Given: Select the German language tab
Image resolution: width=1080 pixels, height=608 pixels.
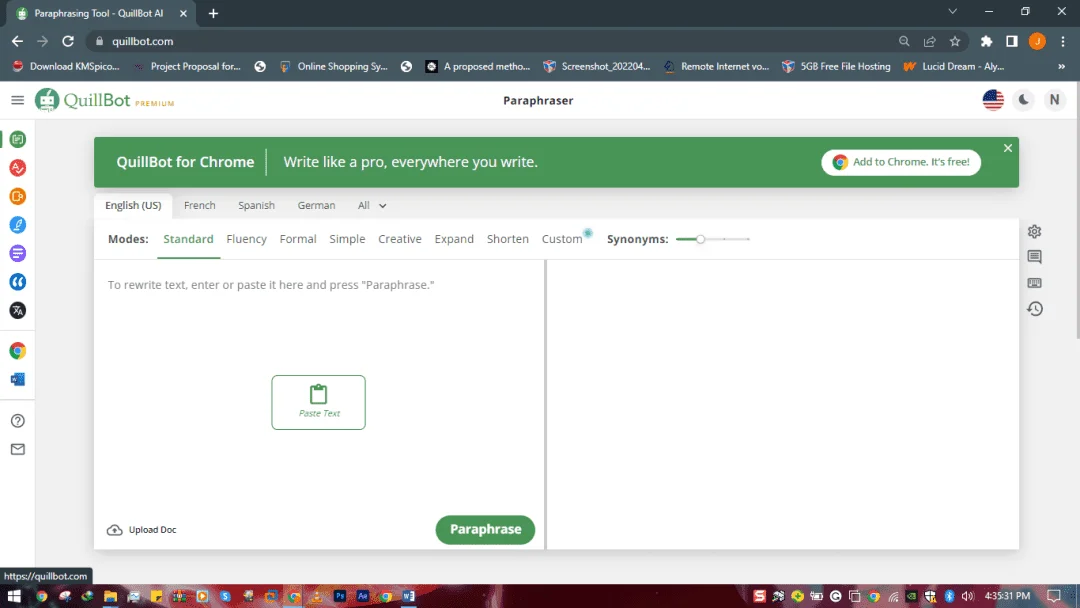Looking at the screenshot, I should pos(316,205).
